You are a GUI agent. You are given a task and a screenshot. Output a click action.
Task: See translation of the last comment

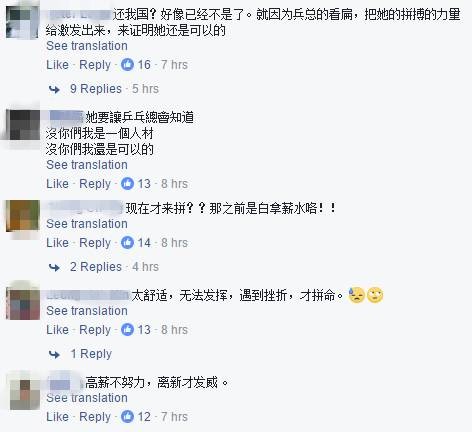(x=87, y=398)
